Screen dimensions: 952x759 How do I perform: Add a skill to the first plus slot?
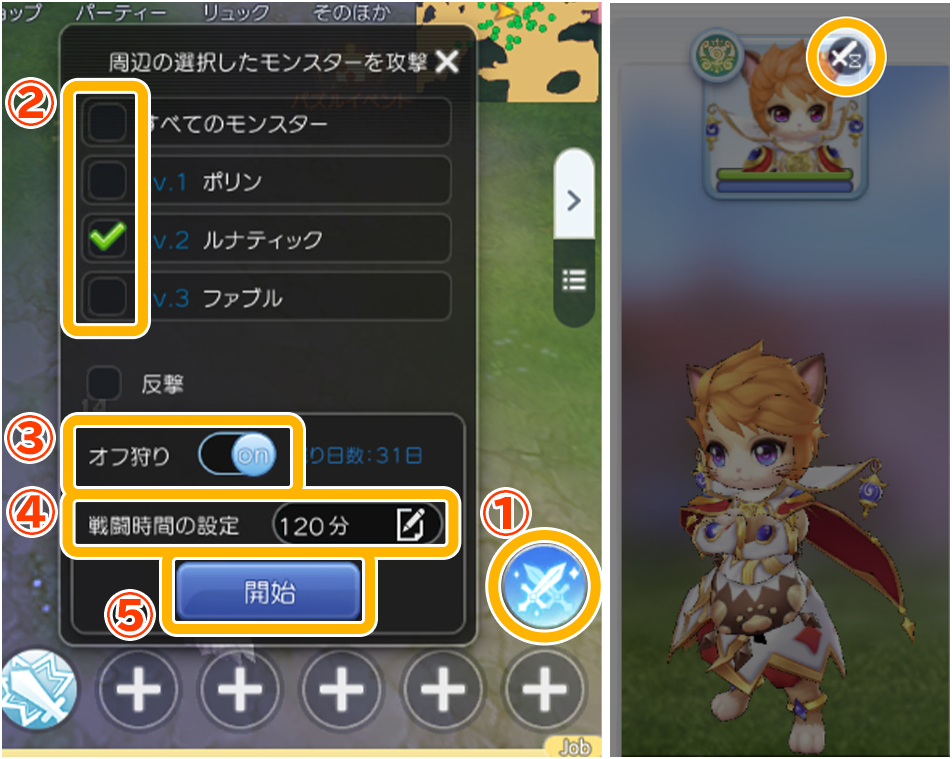pyautogui.click(x=138, y=690)
